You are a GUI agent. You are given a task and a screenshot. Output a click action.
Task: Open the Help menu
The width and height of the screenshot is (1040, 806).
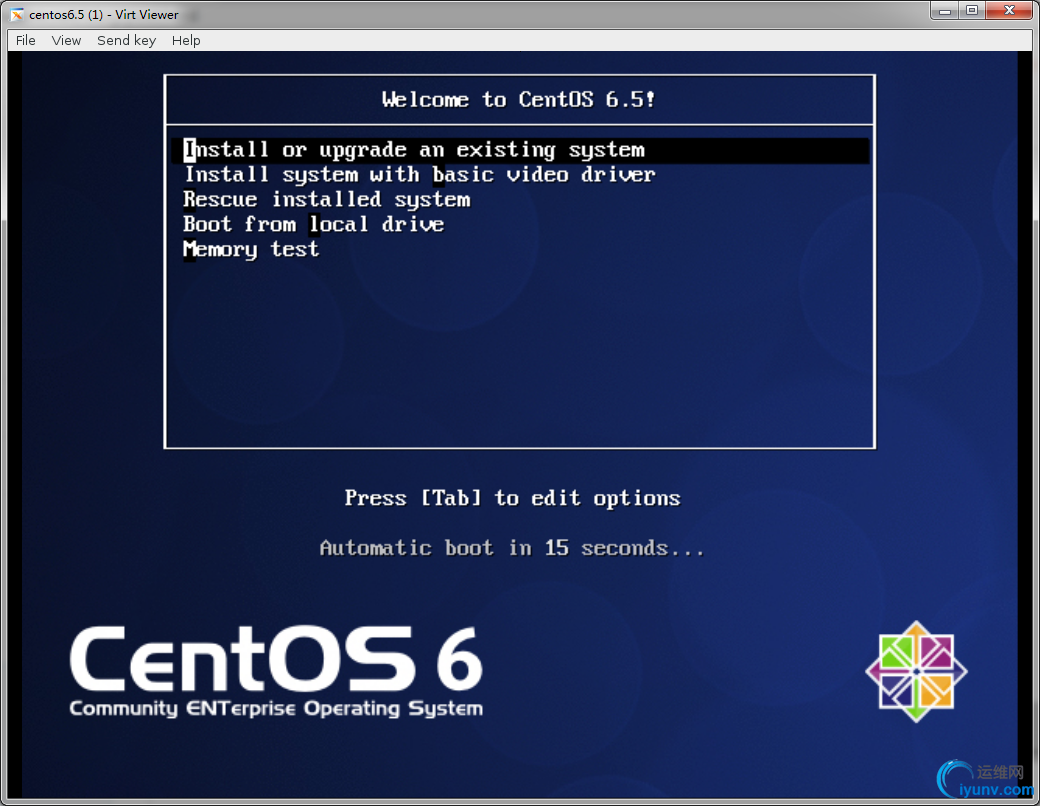pyautogui.click(x=186, y=40)
